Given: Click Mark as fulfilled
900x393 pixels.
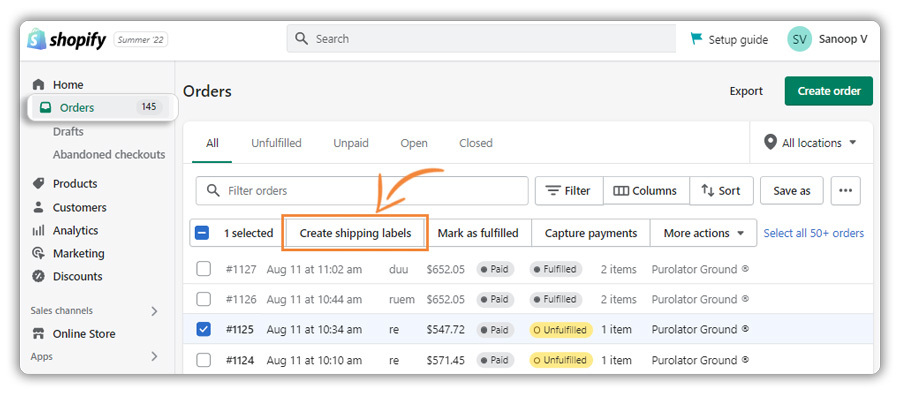Looking at the screenshot, I should tap(478, 233).
